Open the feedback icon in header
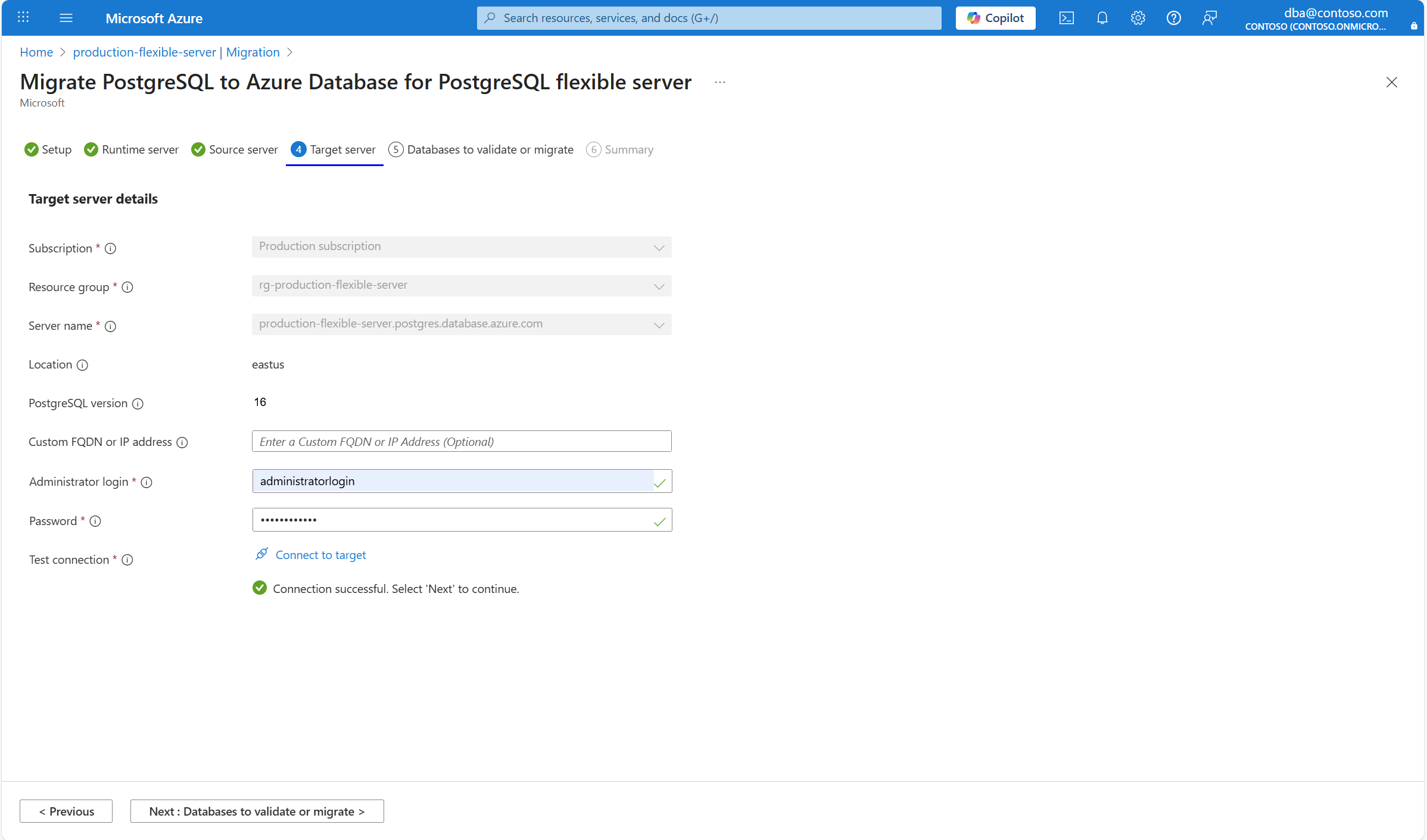 click(1209, 18)
